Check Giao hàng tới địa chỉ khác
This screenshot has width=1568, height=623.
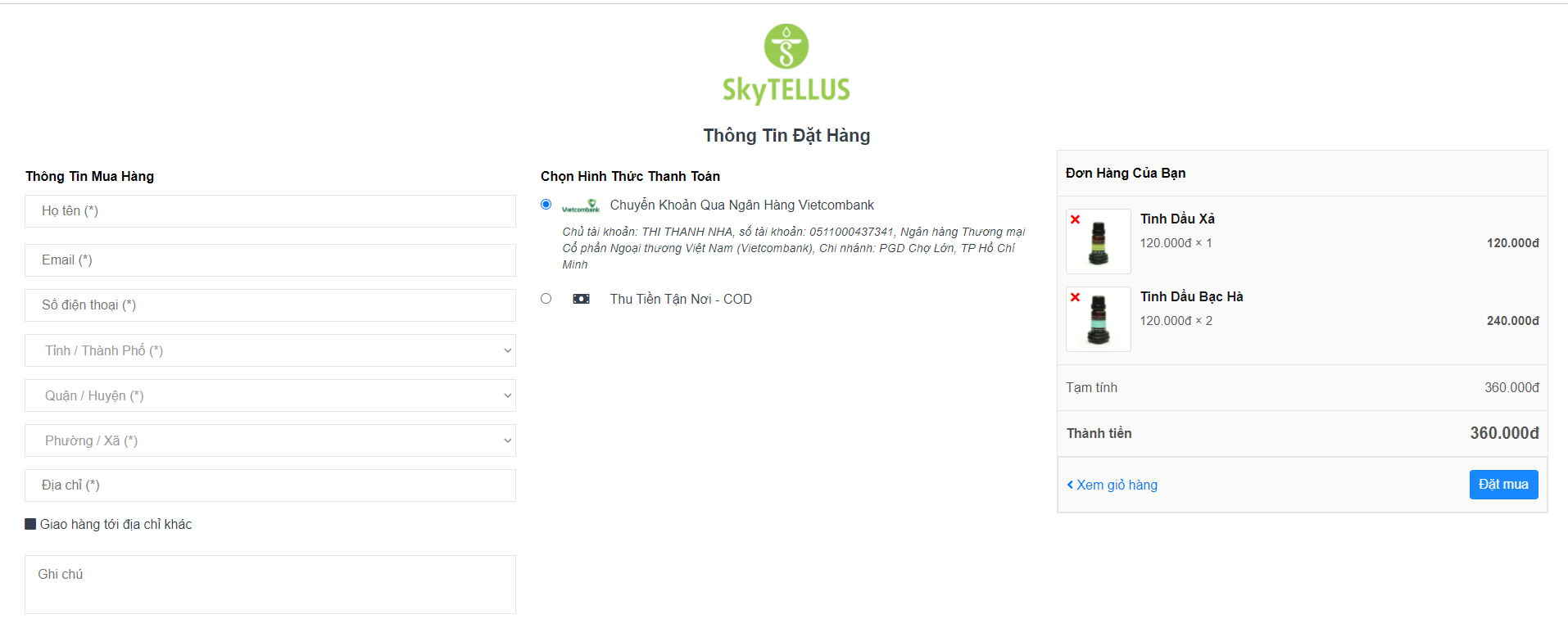point(31,524)
